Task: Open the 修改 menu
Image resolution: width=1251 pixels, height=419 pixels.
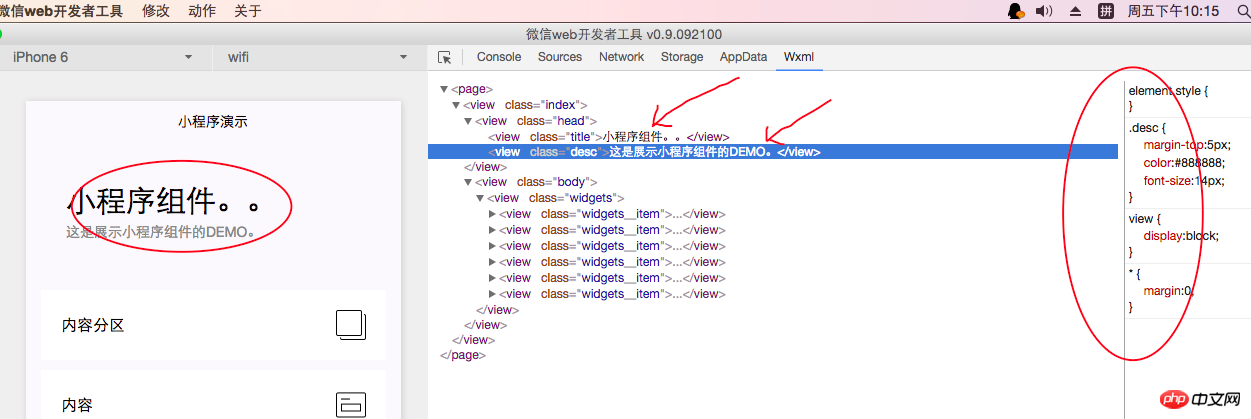Action: tap(156, 11)
